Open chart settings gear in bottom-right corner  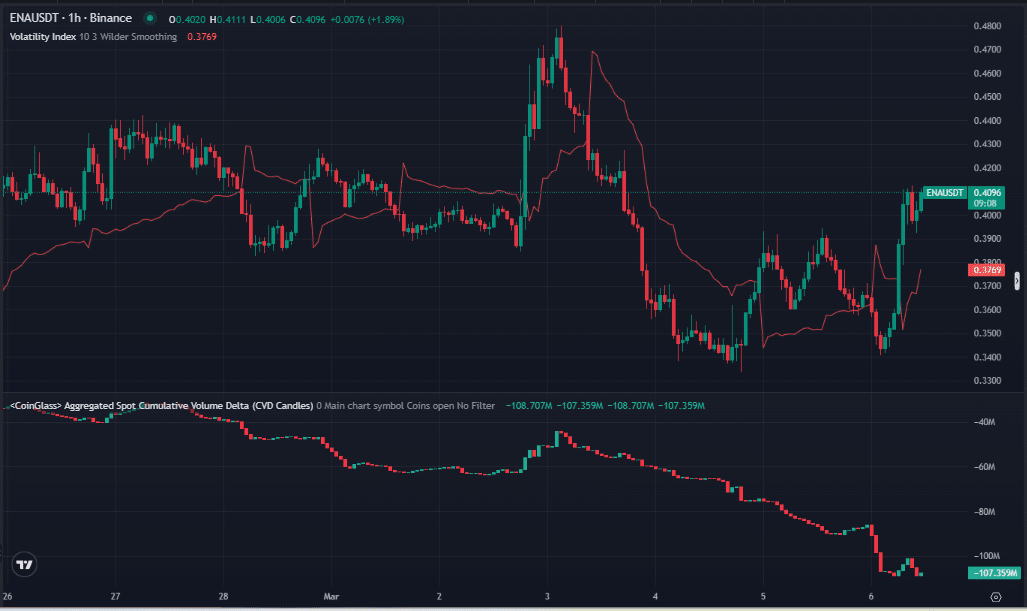pos(996,596)
